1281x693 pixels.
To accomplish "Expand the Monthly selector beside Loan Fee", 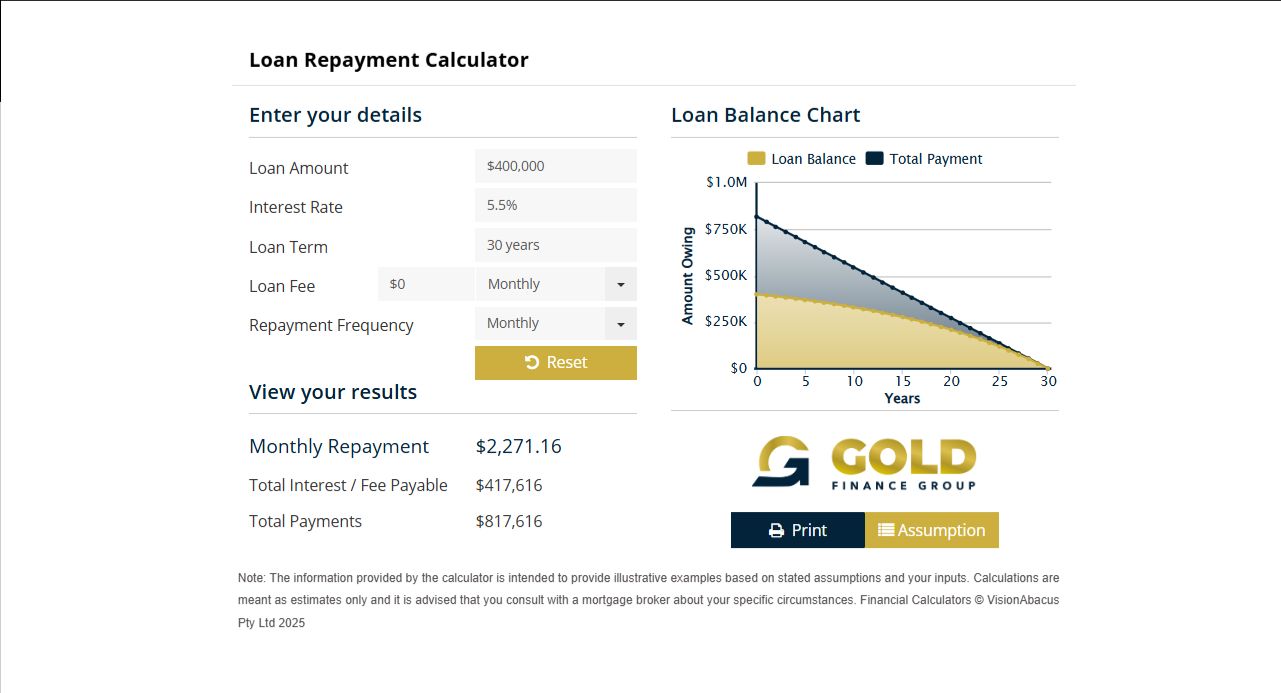I will tap(555, 284).
